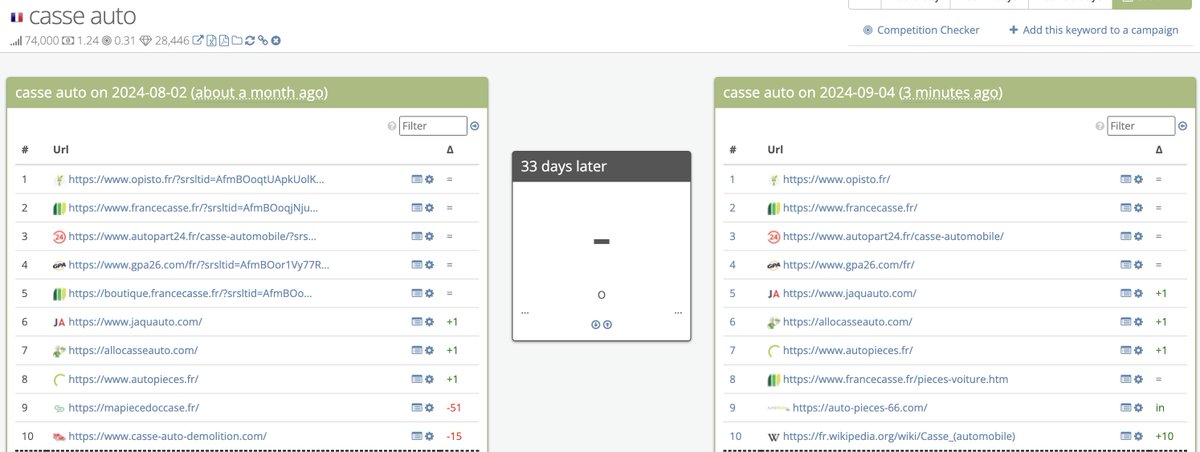Open details icon for right jaquauto.com row
This screenshot has width=1200, height=452.
(x=1125, y=293)
